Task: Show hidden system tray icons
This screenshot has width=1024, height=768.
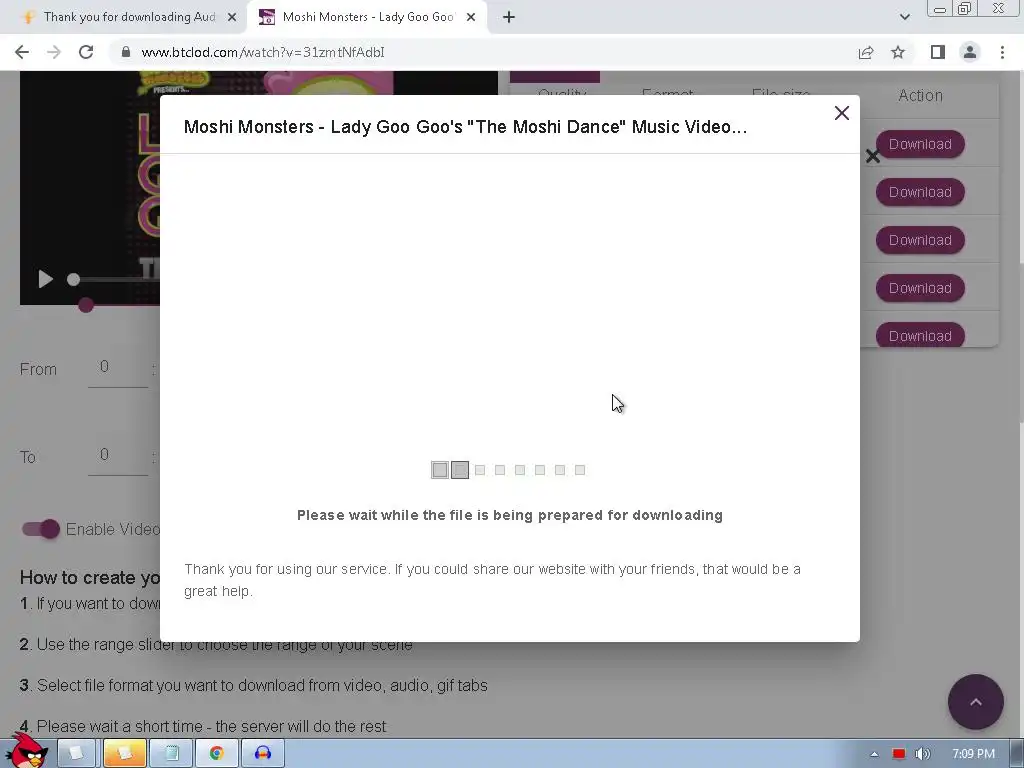Action: point(874,754)
